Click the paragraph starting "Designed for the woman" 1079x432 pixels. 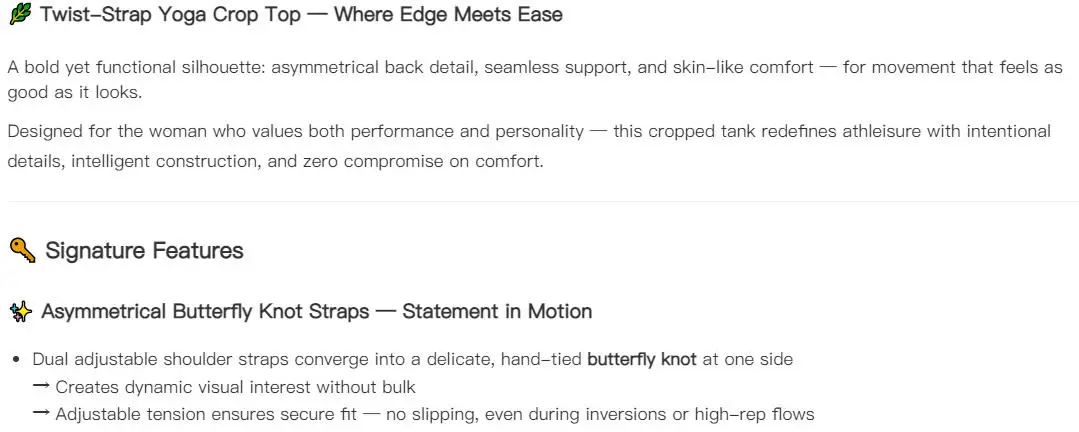tap(529, 146)
